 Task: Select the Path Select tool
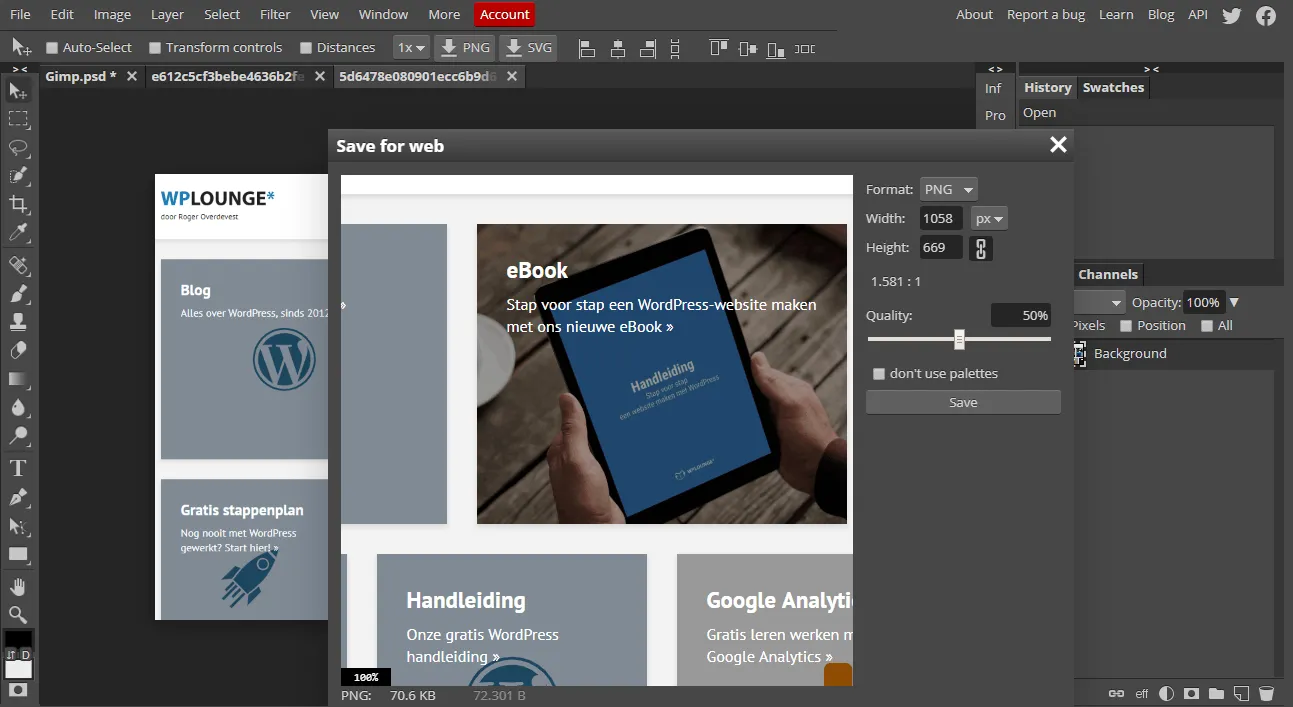(x=18, y=525)
